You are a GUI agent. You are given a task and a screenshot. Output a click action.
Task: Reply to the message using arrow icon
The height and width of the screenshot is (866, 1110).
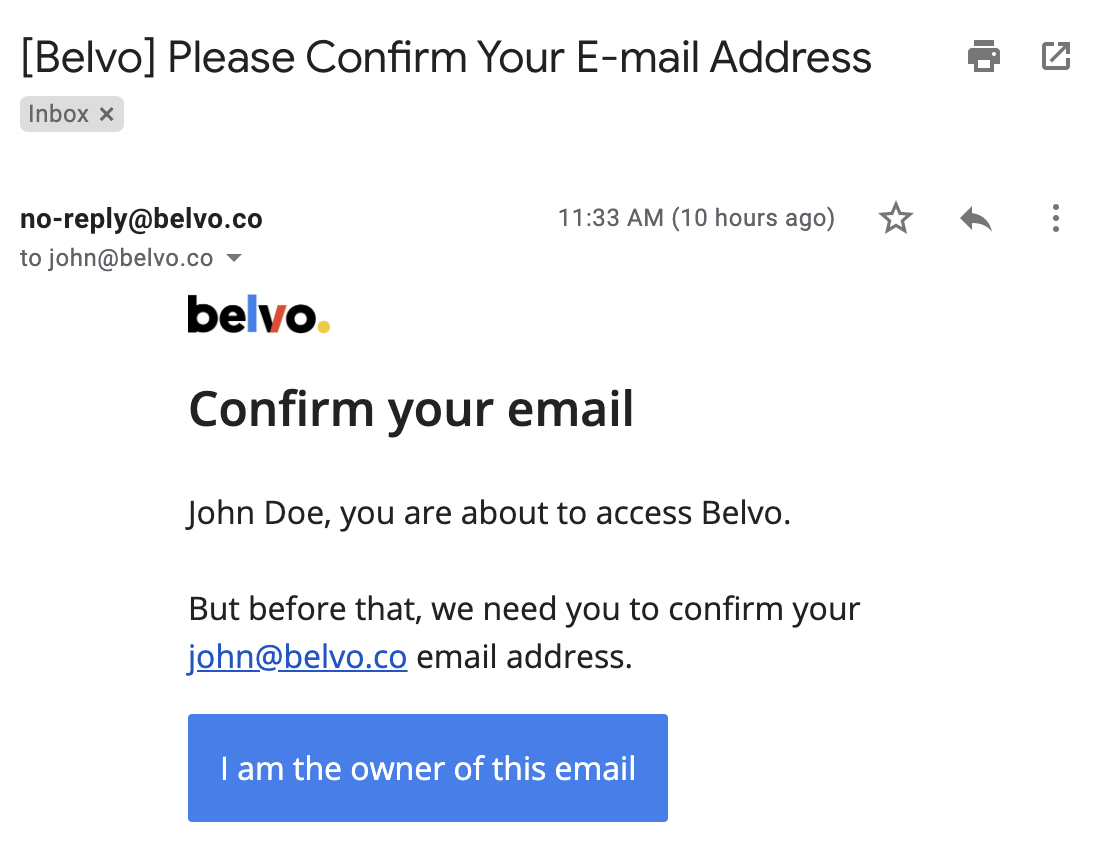(x=975, y=219)
